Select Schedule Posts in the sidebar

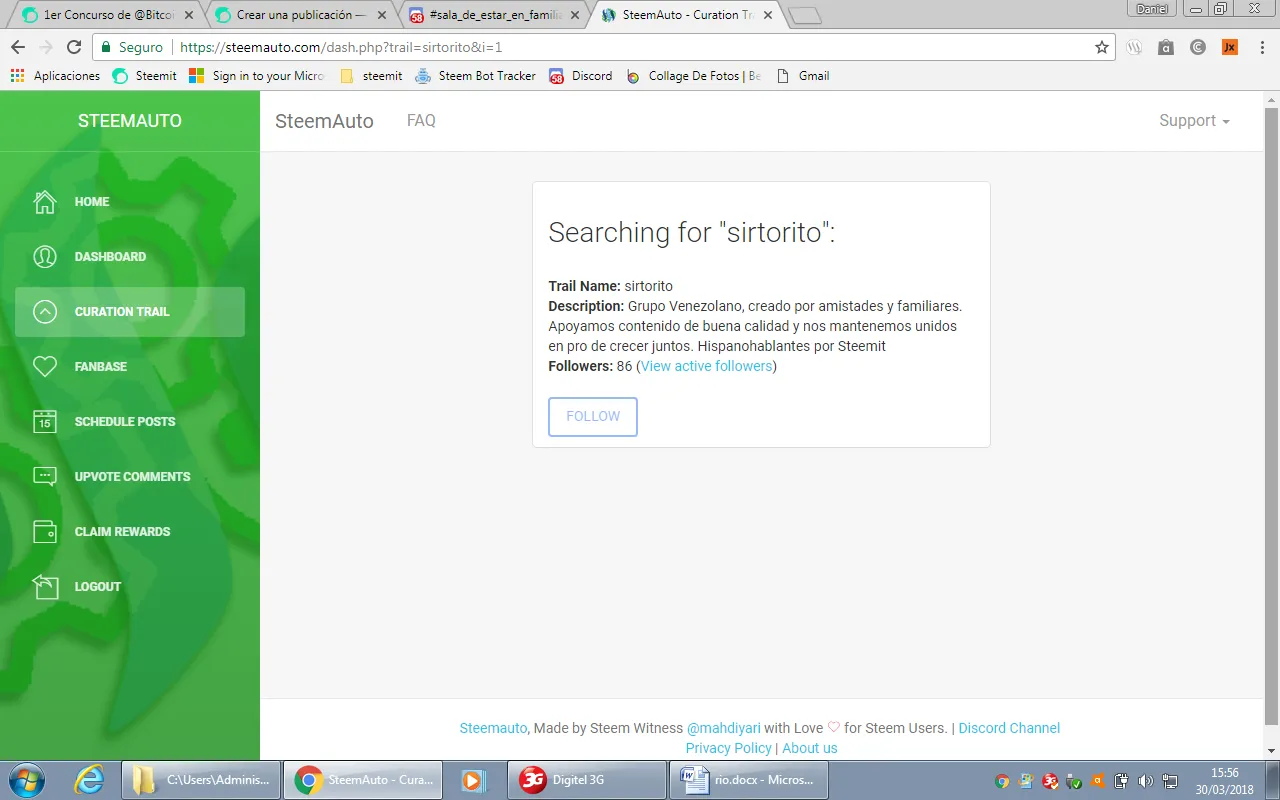tap(130, 422)
